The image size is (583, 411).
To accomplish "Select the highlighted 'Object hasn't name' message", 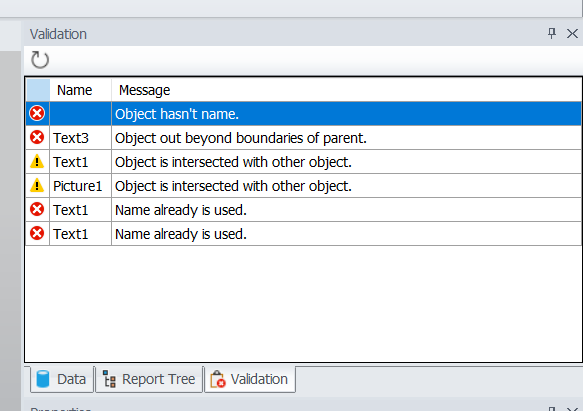I will pyautogui.click(x=177, y=114).
